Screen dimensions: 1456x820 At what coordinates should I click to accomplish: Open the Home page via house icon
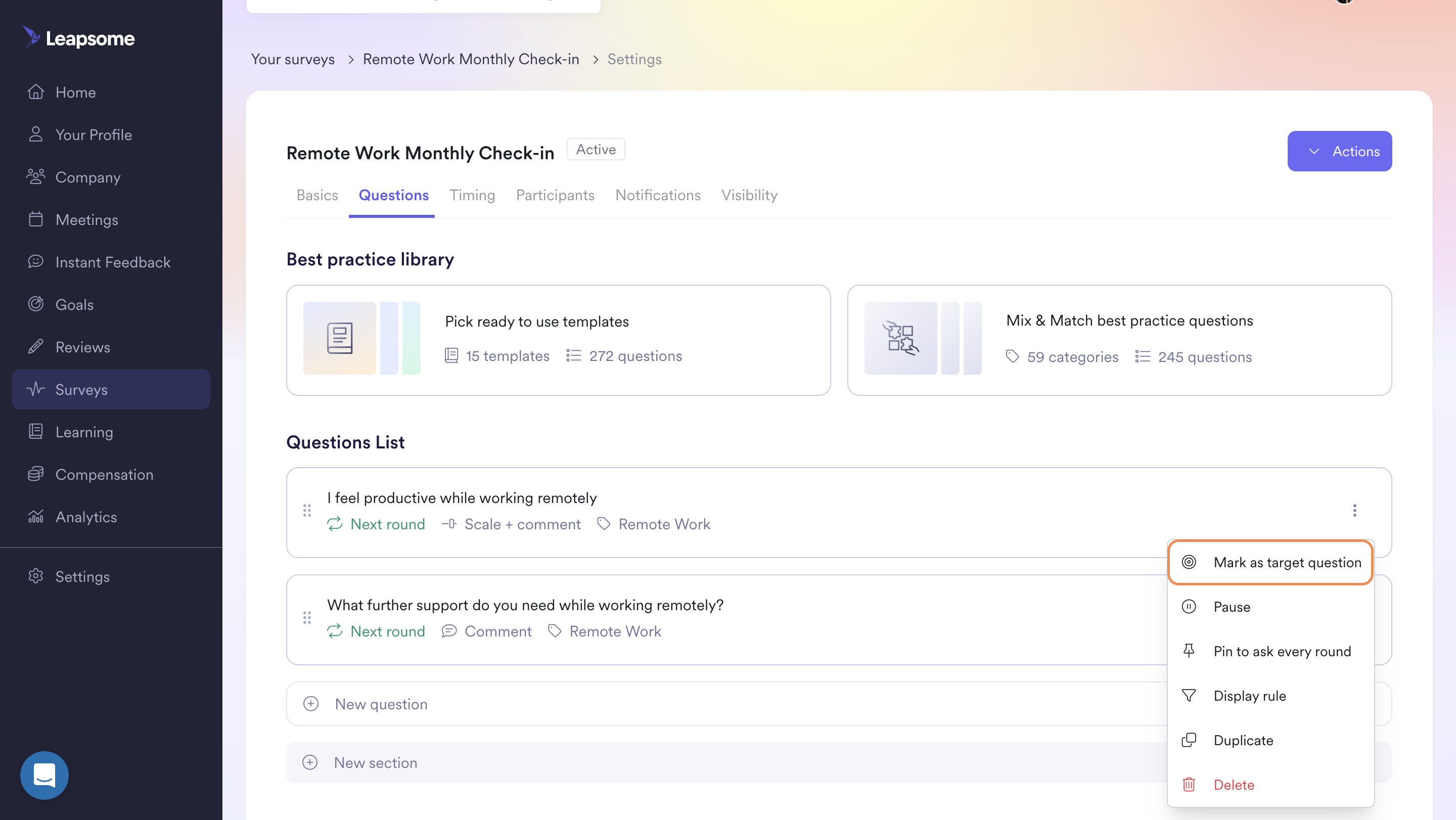click(35, 92)
